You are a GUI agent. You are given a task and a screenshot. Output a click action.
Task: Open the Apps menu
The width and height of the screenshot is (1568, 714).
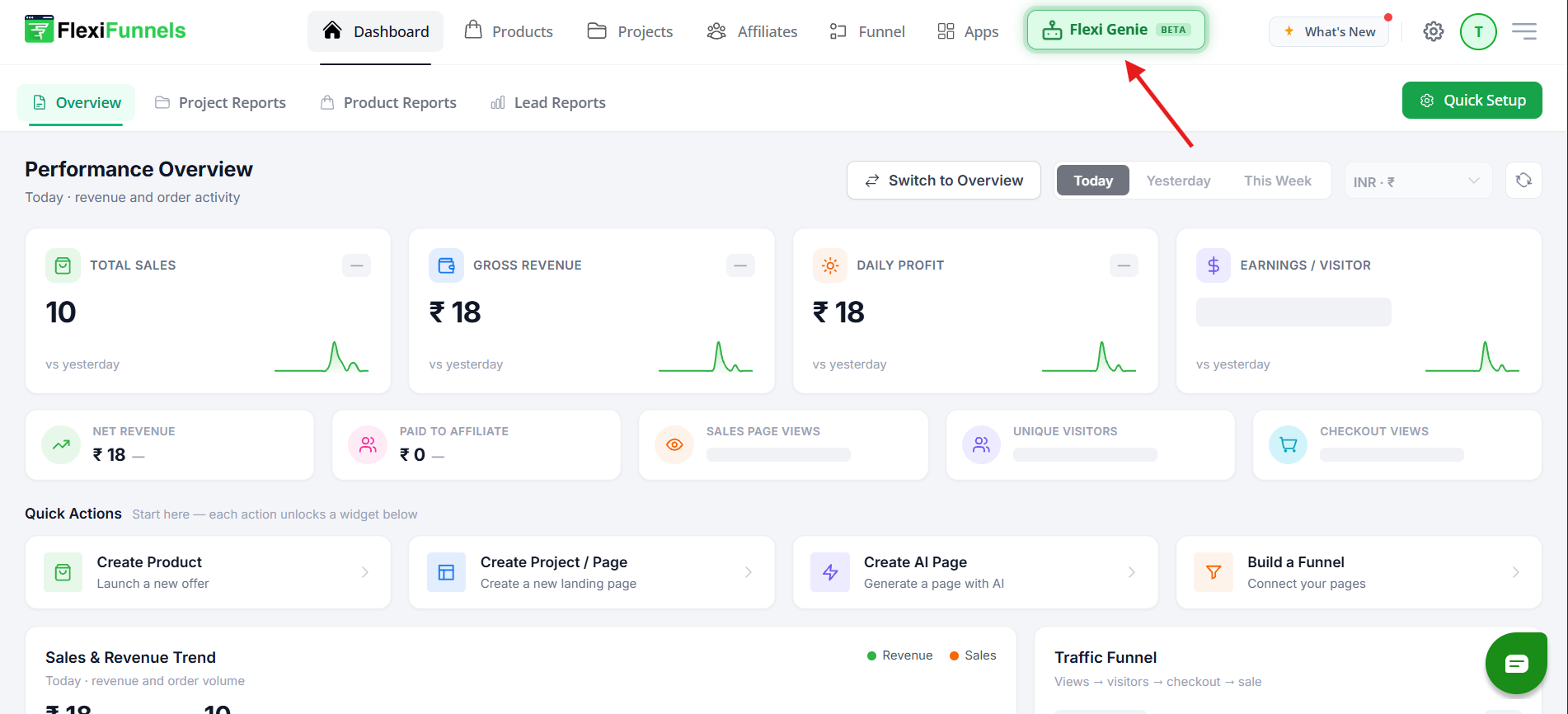(968, 31)
